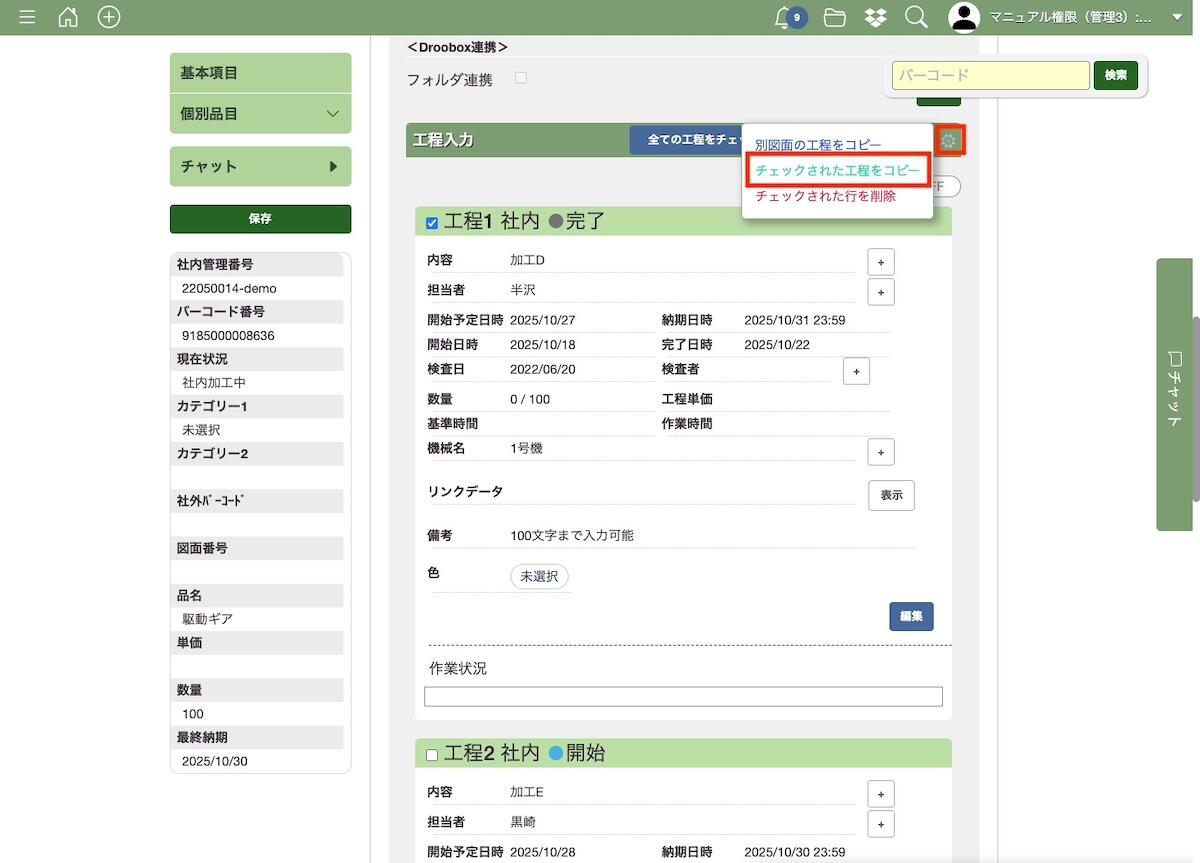Screen dimensions: 1200x863
Task: Choose チェックされた行を削除 from menu
Action: pos(825,196)
